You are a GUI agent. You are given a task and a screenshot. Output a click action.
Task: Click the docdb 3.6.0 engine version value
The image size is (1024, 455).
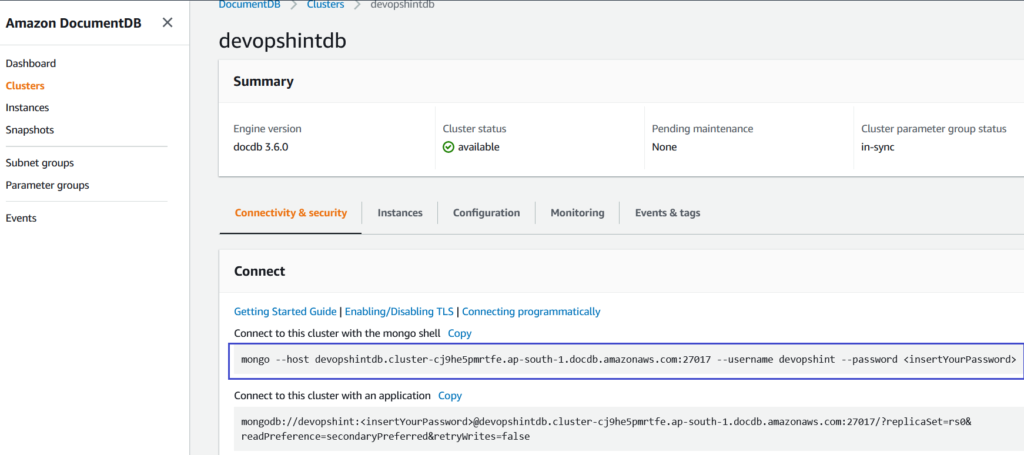click(x=261, y=148)
